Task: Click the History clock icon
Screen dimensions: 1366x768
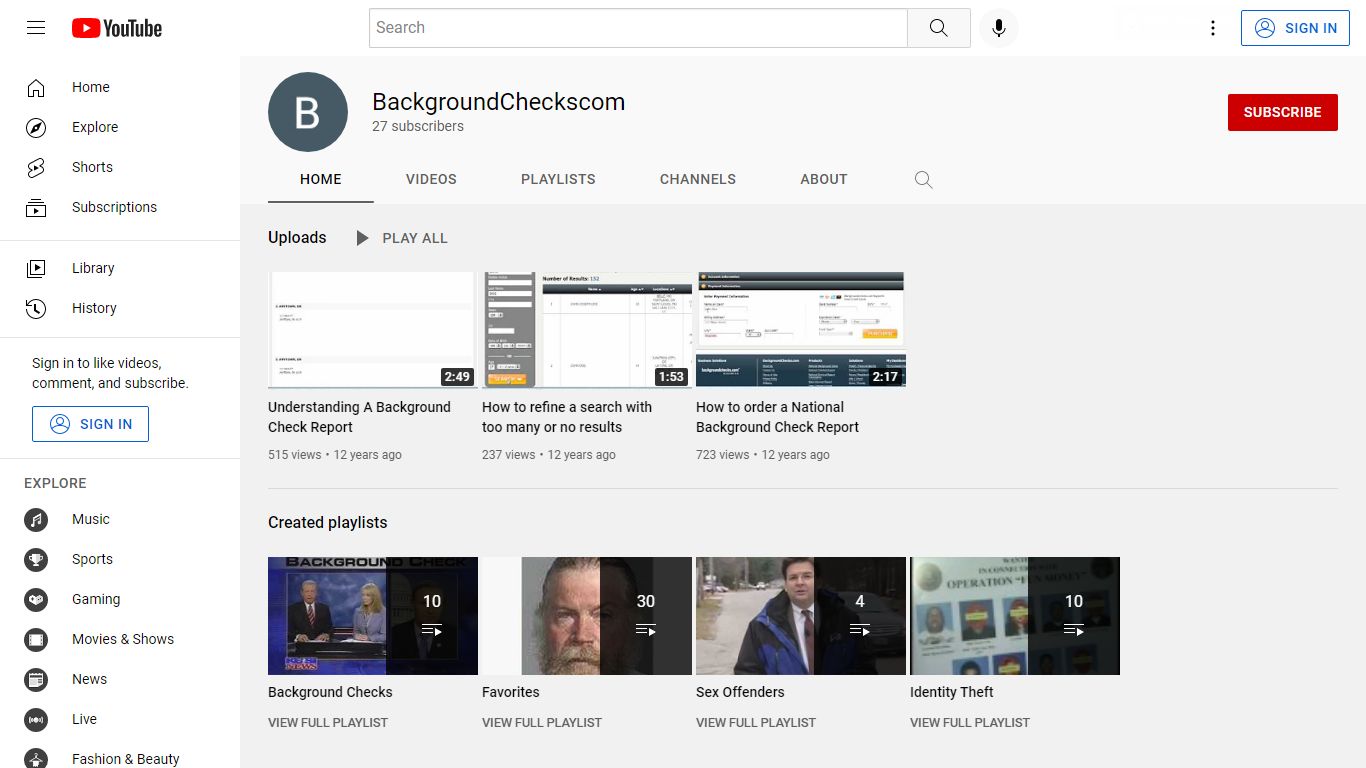Action: coord(36,308)
